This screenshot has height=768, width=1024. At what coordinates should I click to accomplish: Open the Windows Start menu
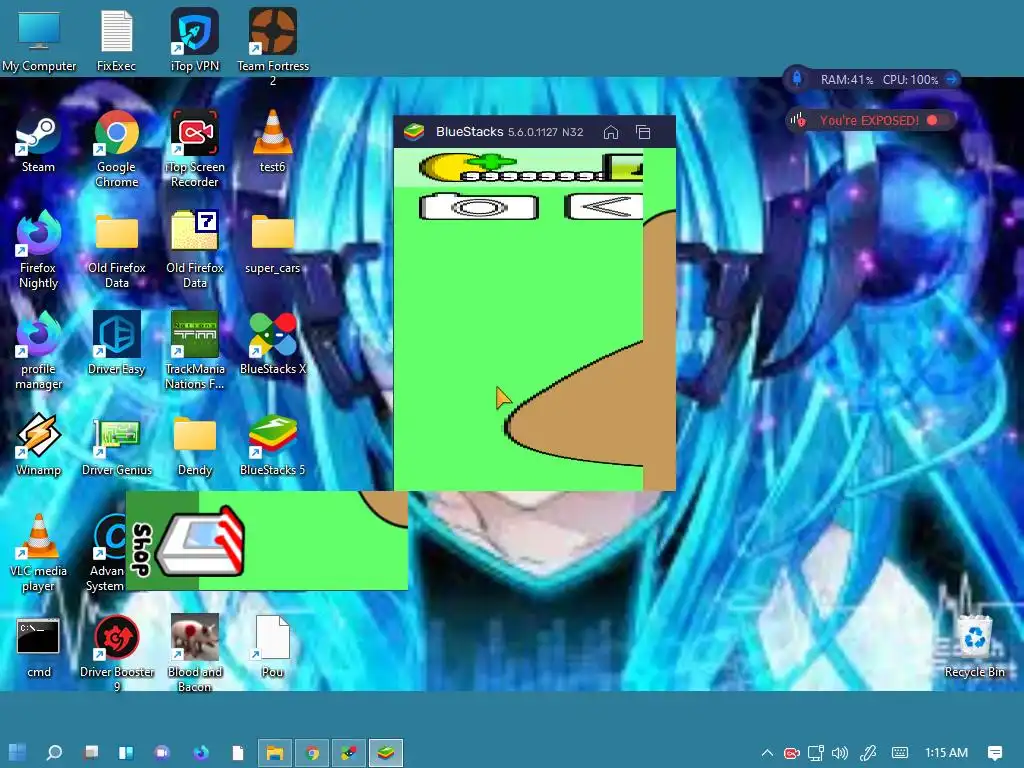click(18, 752)
